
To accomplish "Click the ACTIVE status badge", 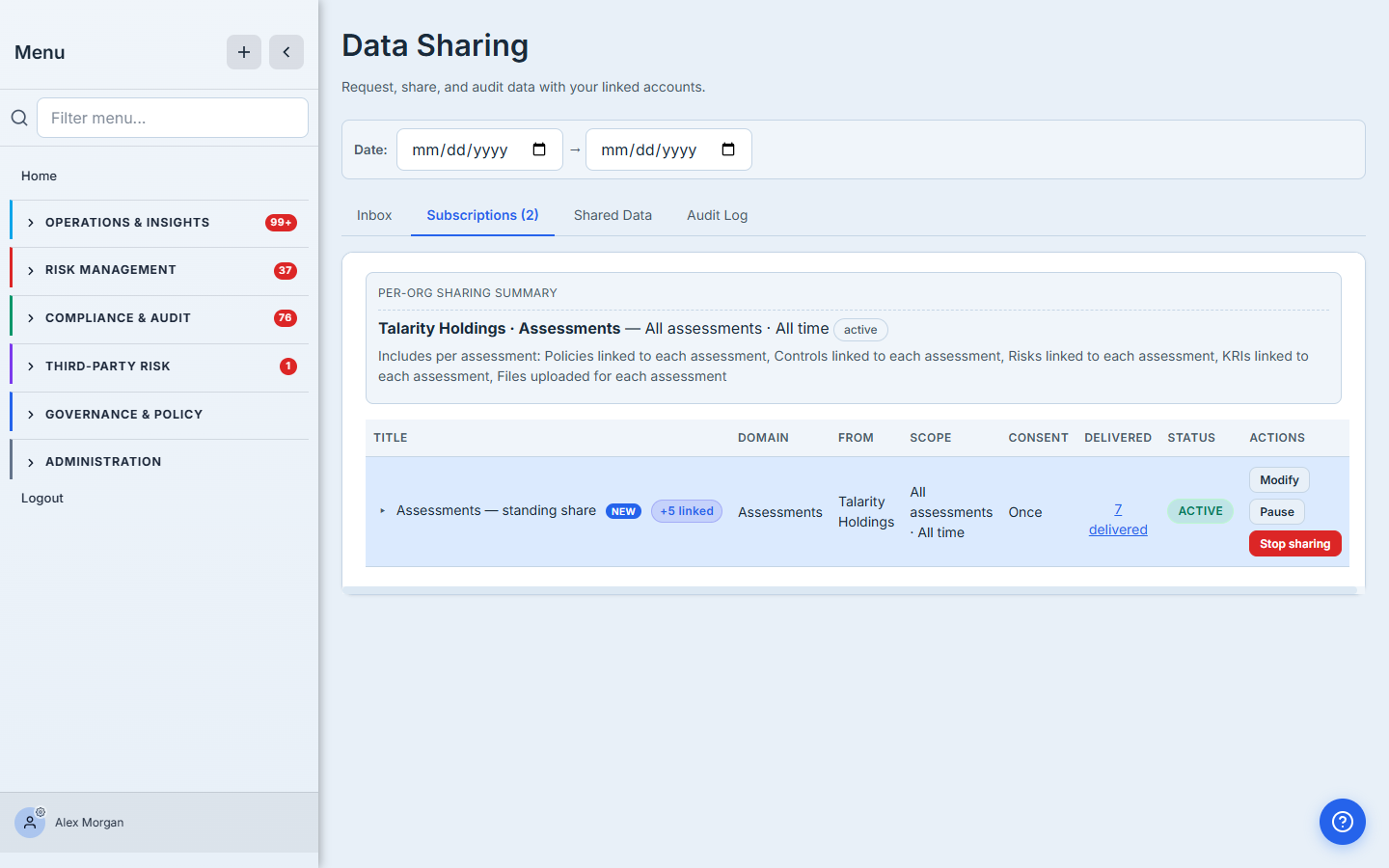I will click(x=1200, y=511).
